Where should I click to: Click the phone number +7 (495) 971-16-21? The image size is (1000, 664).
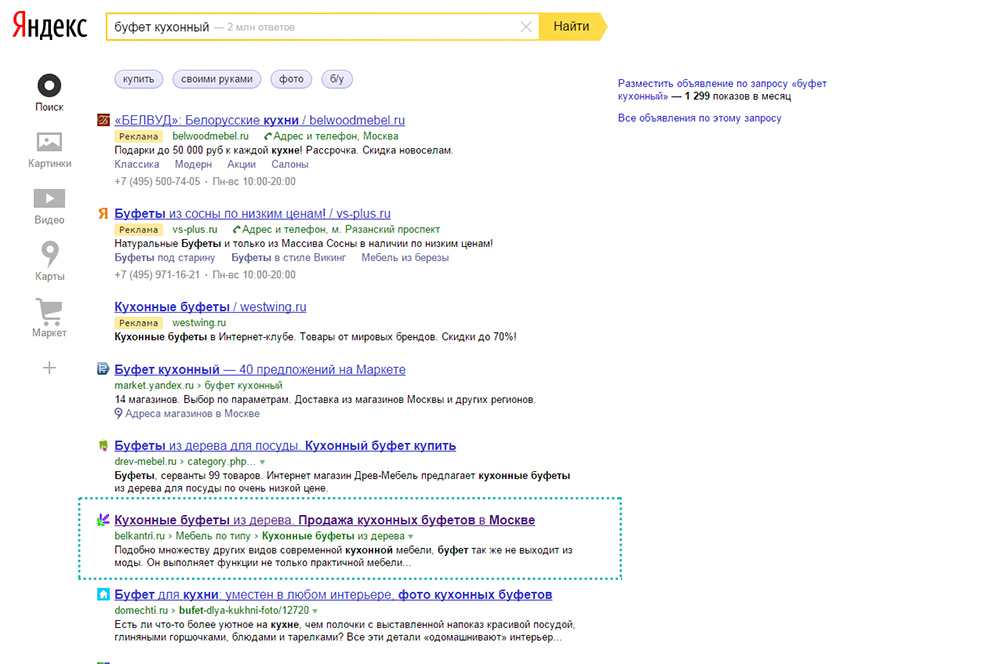(157, 274)
